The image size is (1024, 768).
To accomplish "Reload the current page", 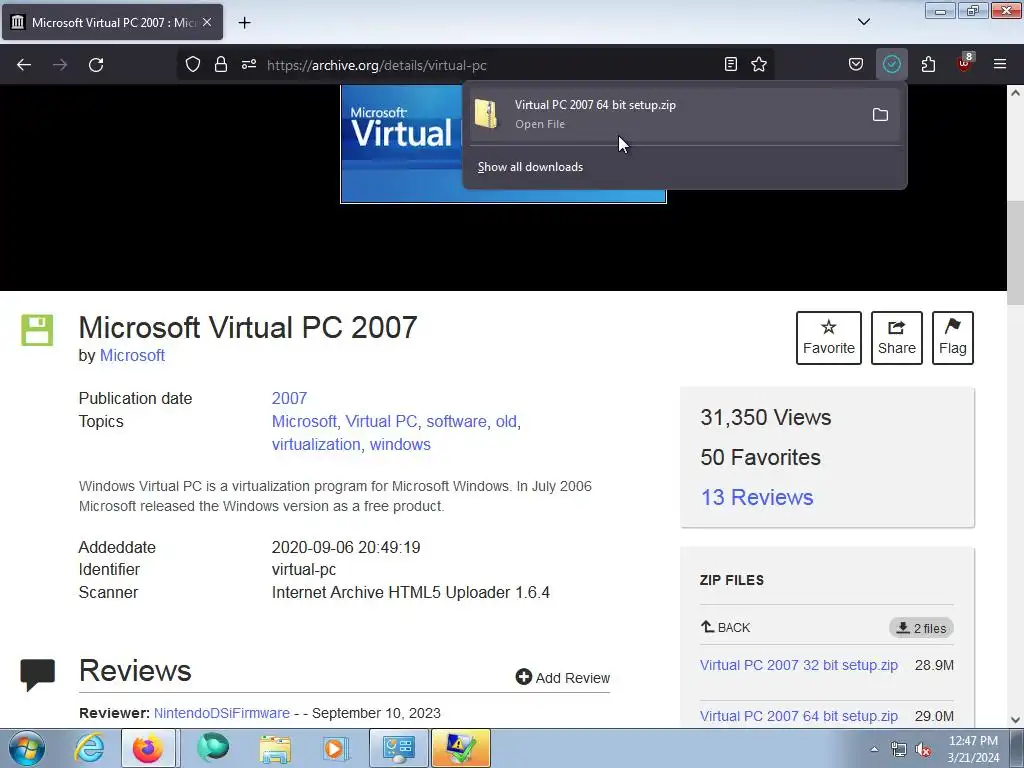I will click(96, 65).
